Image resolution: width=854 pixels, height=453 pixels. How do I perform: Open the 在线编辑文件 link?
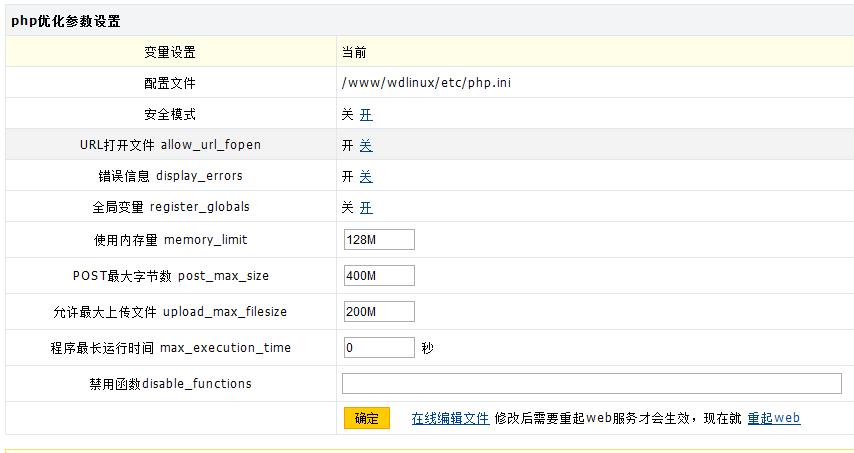tap(450, 419)
